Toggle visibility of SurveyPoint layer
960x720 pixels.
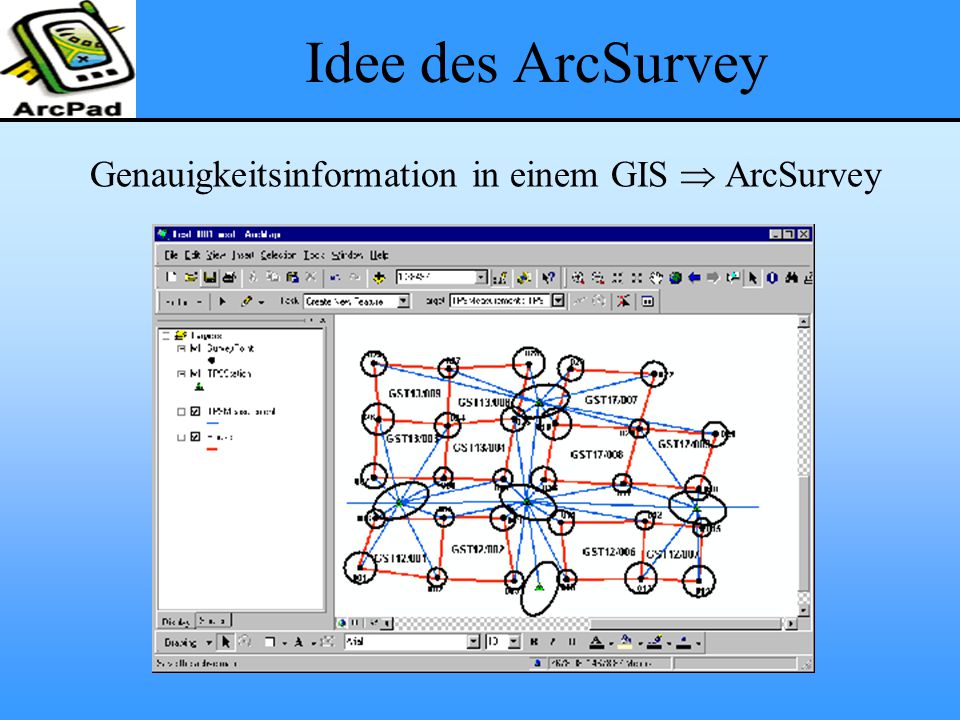click(195, 348)
